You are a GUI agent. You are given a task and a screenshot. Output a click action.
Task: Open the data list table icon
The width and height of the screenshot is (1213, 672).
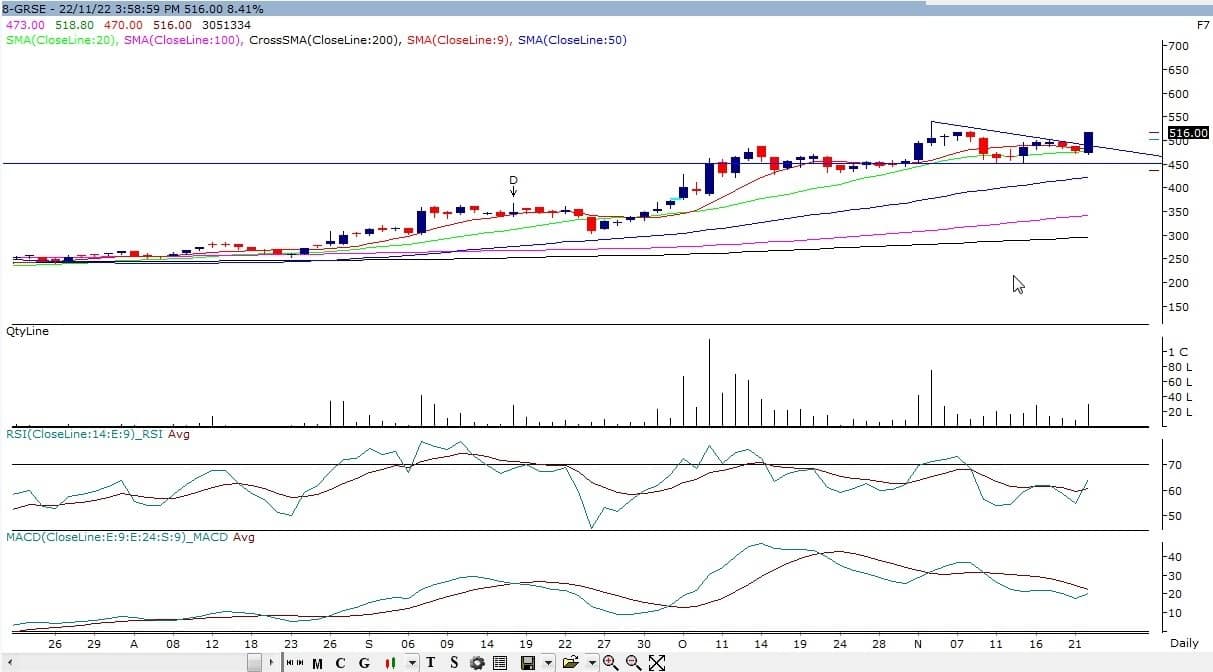[500, 662]
